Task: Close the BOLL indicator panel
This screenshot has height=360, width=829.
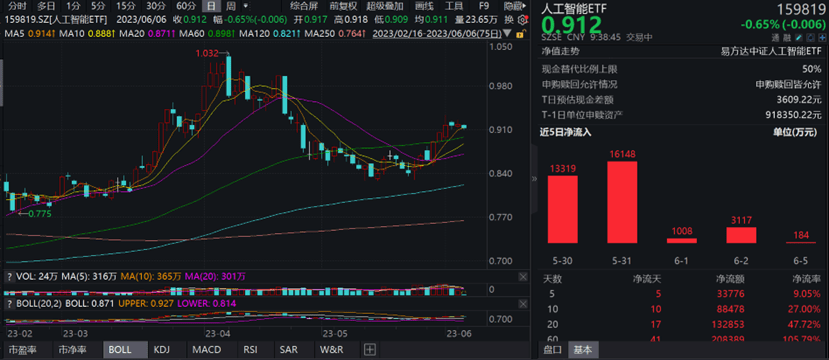Action: (523, 303)
